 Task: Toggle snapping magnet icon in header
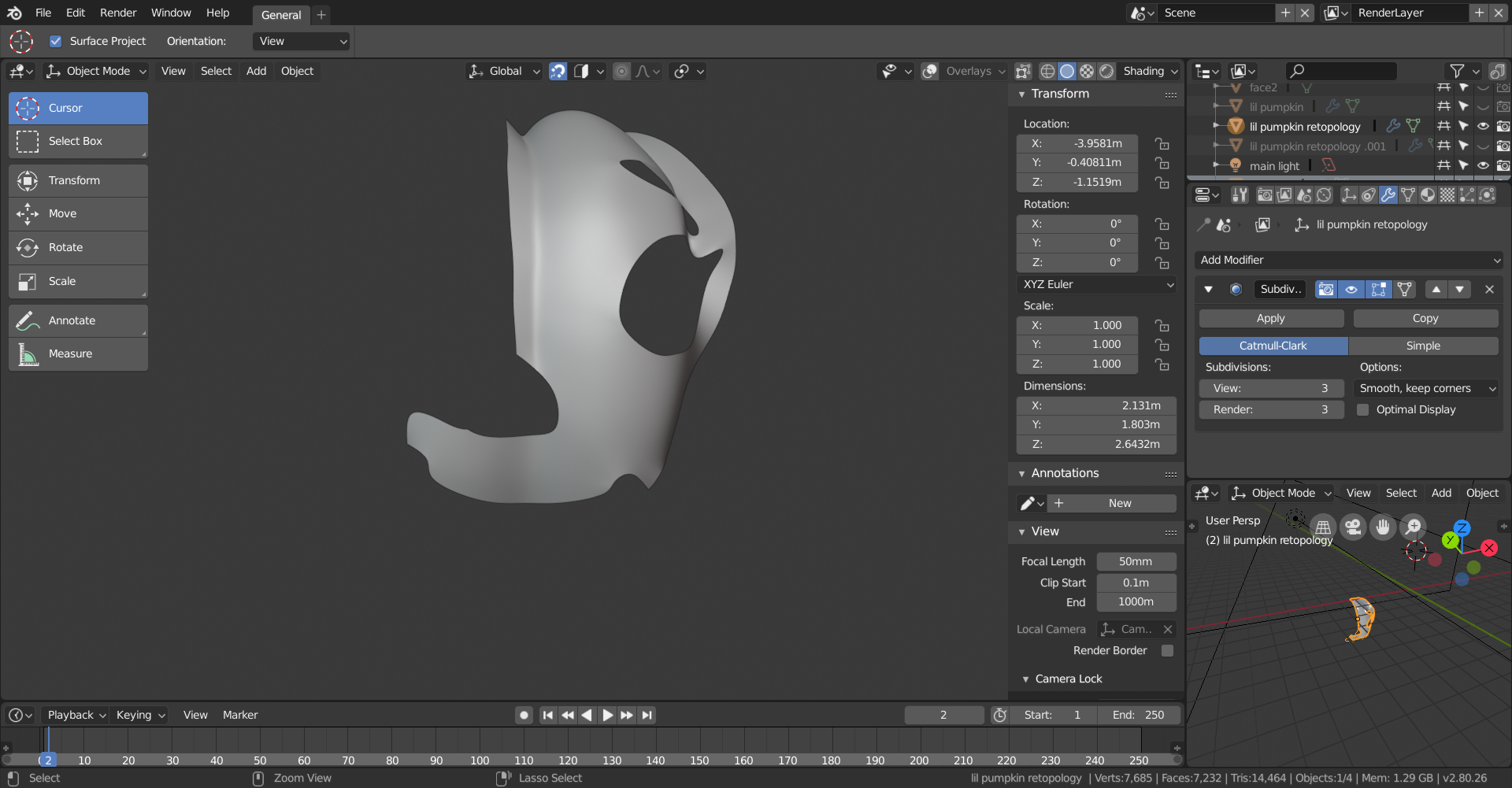558,72
